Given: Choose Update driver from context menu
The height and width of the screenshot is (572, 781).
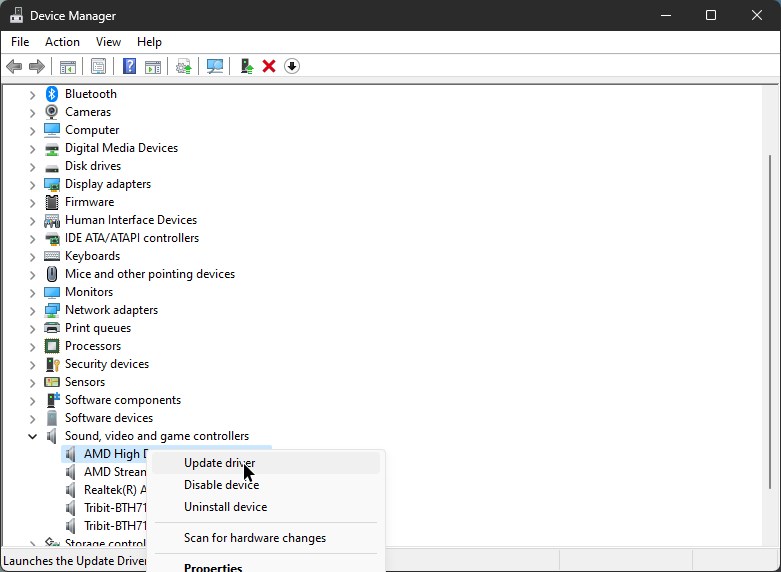Looking at the screenshot, I should (x=266, y=463).
